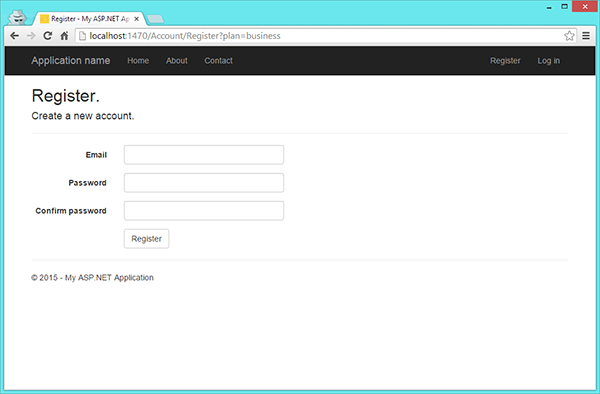
Task: Open the Contact navigation link
Action: [218, 61]
